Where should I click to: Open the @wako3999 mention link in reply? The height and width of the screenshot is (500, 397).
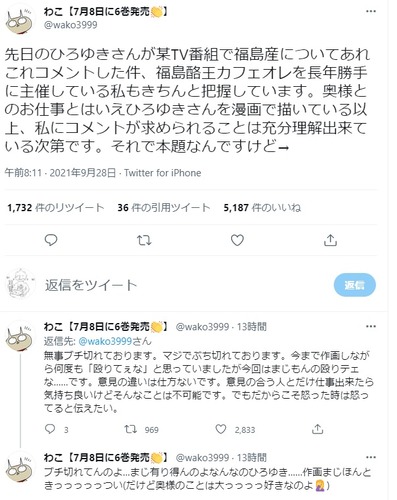point(100,341)
